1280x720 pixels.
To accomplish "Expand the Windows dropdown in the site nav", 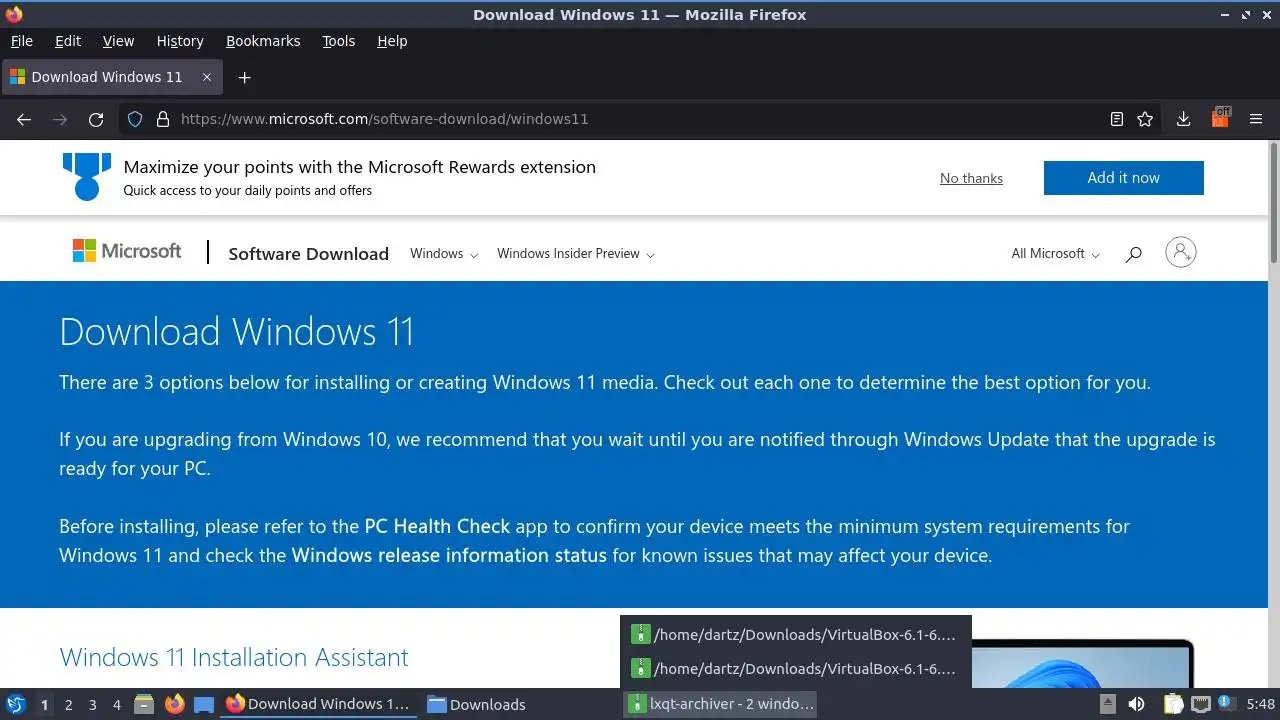I will click(x=444, y=254).
